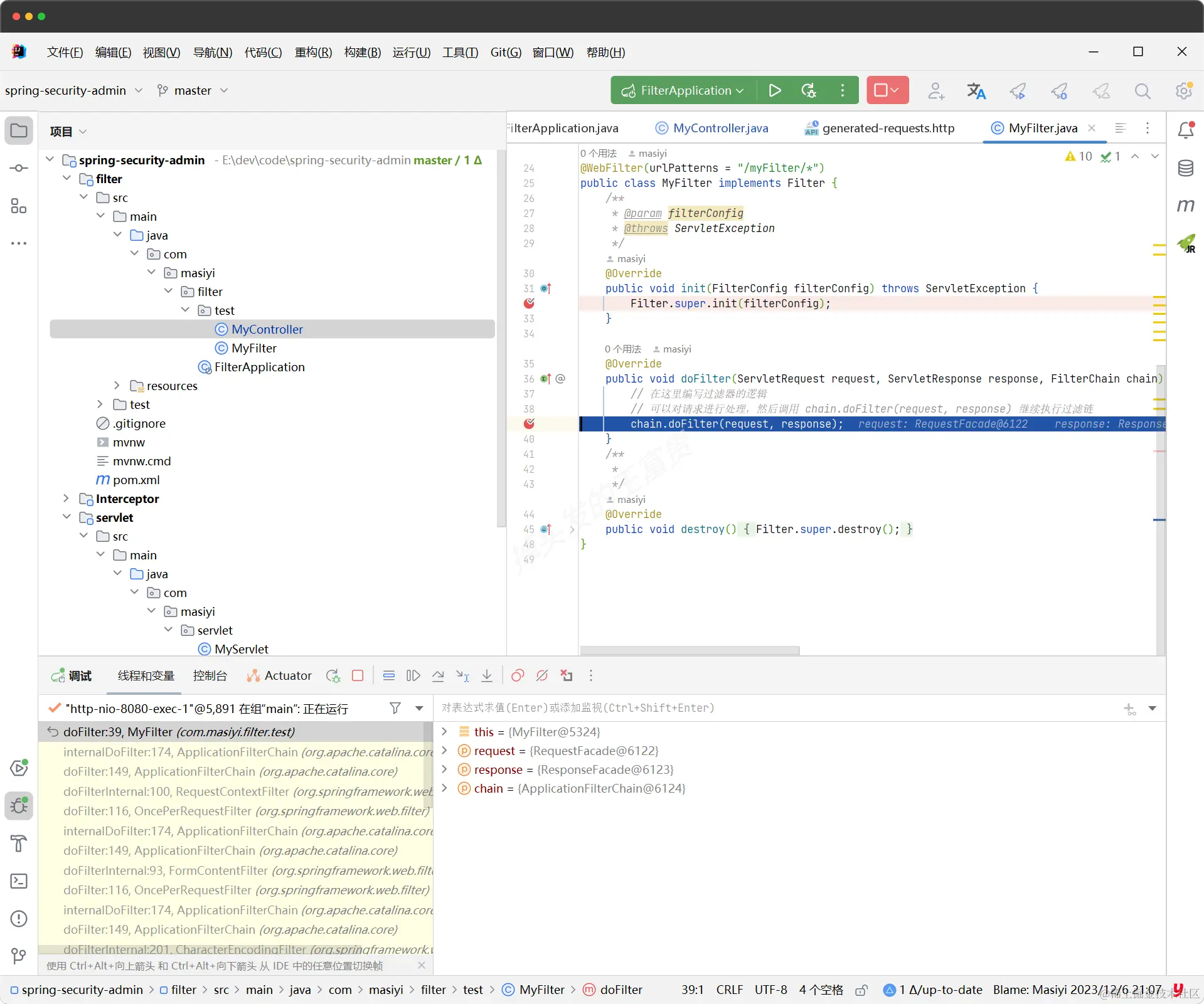Screen dimensions: 1204x1004
Task: Open the Git(G) menu
Action: pyautogui.click(x=506, y=53)
